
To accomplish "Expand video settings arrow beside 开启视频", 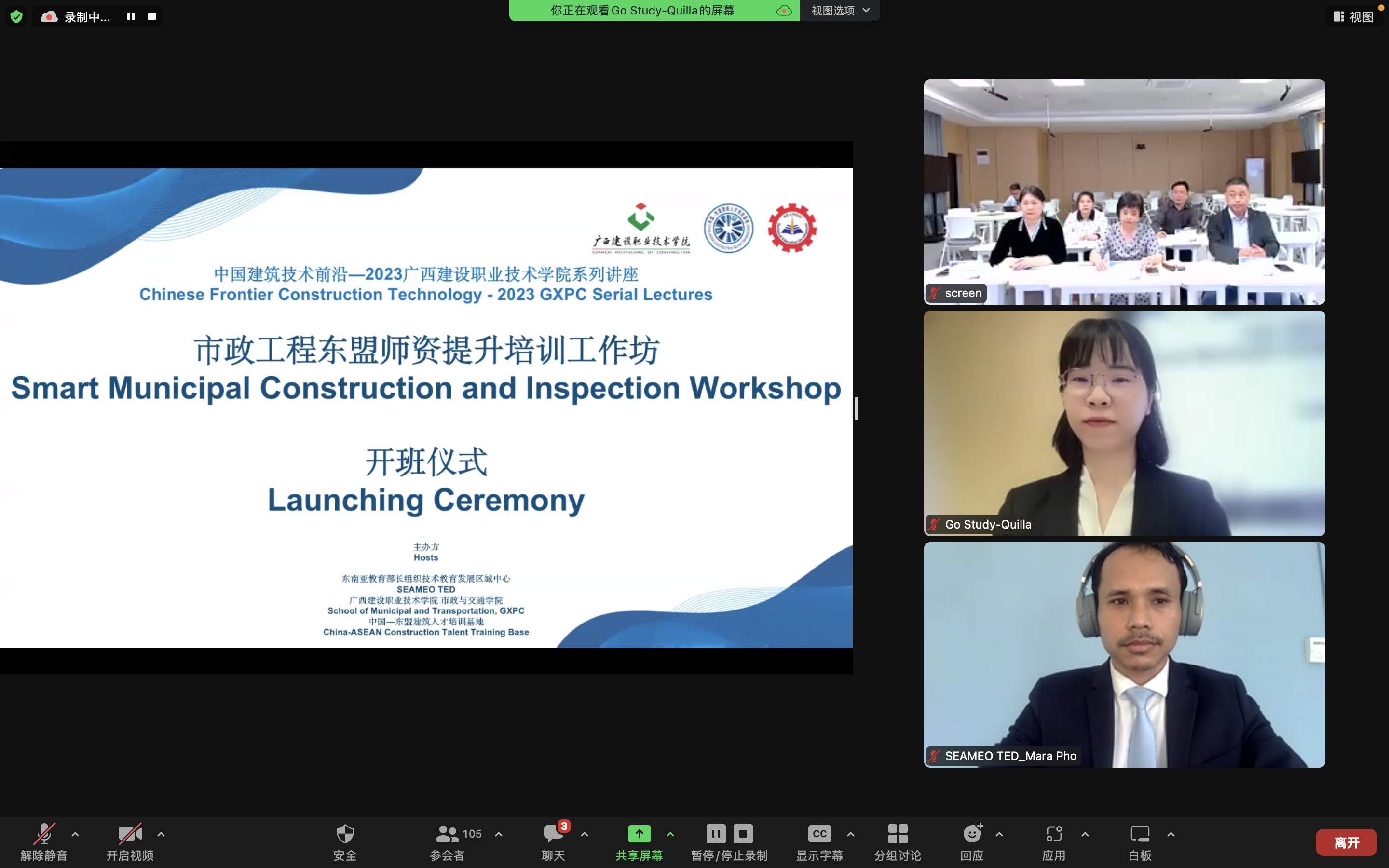I will click(161, 834).
